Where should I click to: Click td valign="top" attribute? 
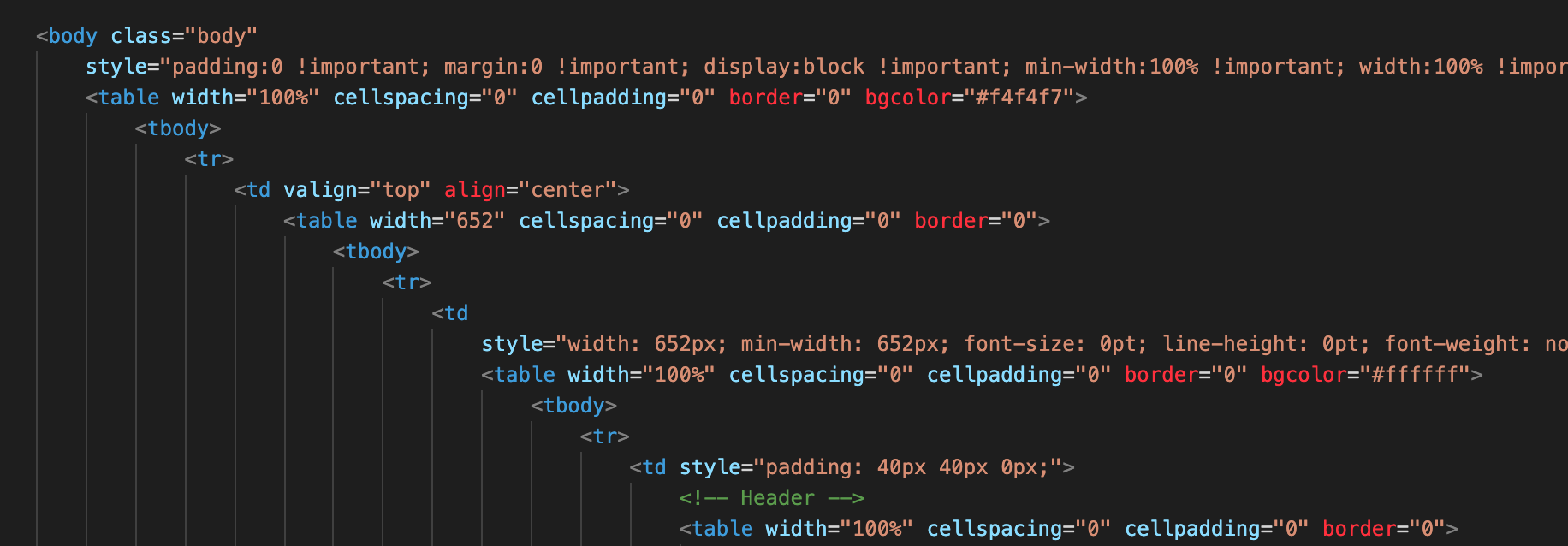[x=357, y=190]
